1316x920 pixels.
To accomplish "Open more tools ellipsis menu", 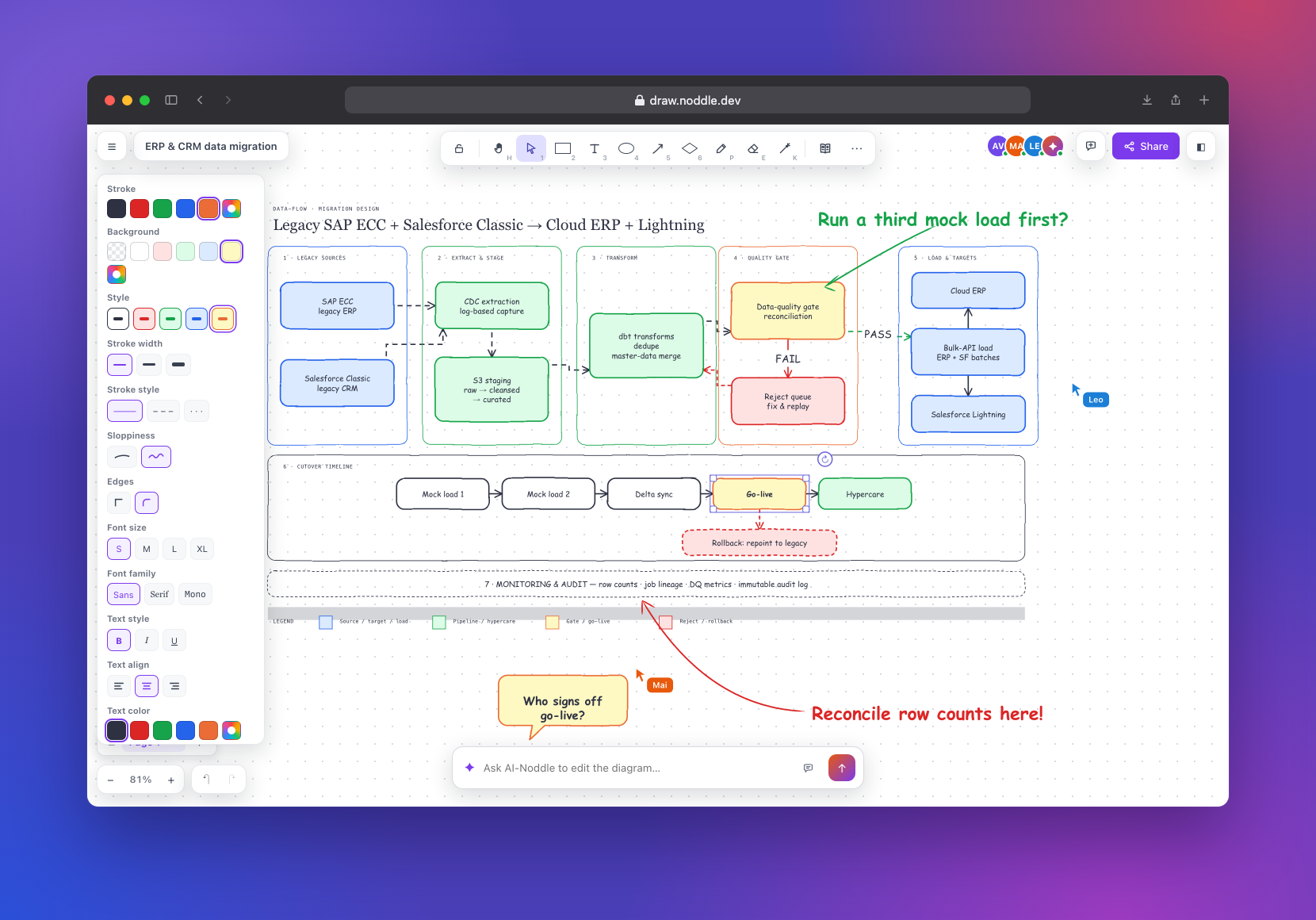I will 857,148.
